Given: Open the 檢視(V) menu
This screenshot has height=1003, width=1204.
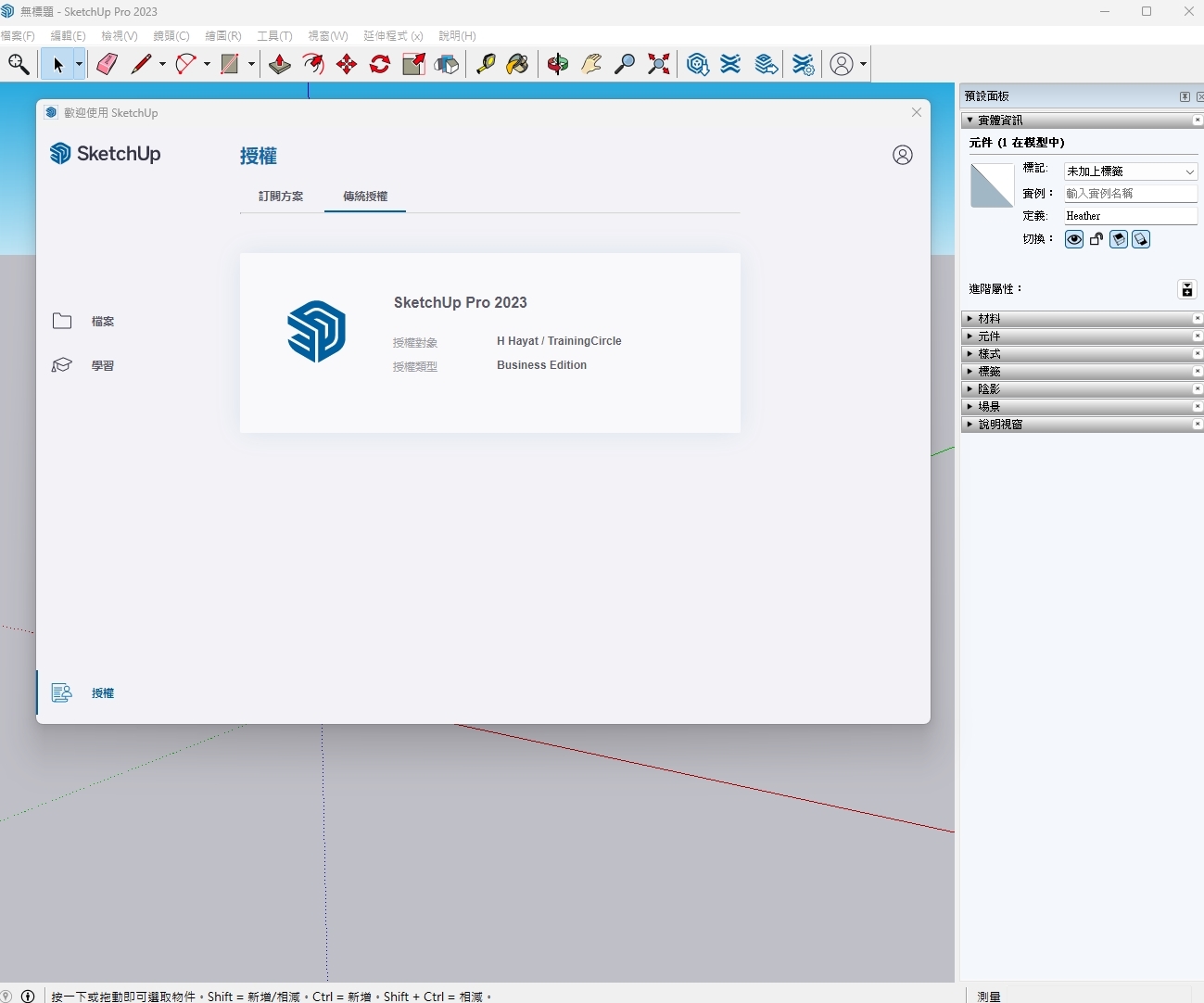Looking at the screenshot, I should click(119, 36).
